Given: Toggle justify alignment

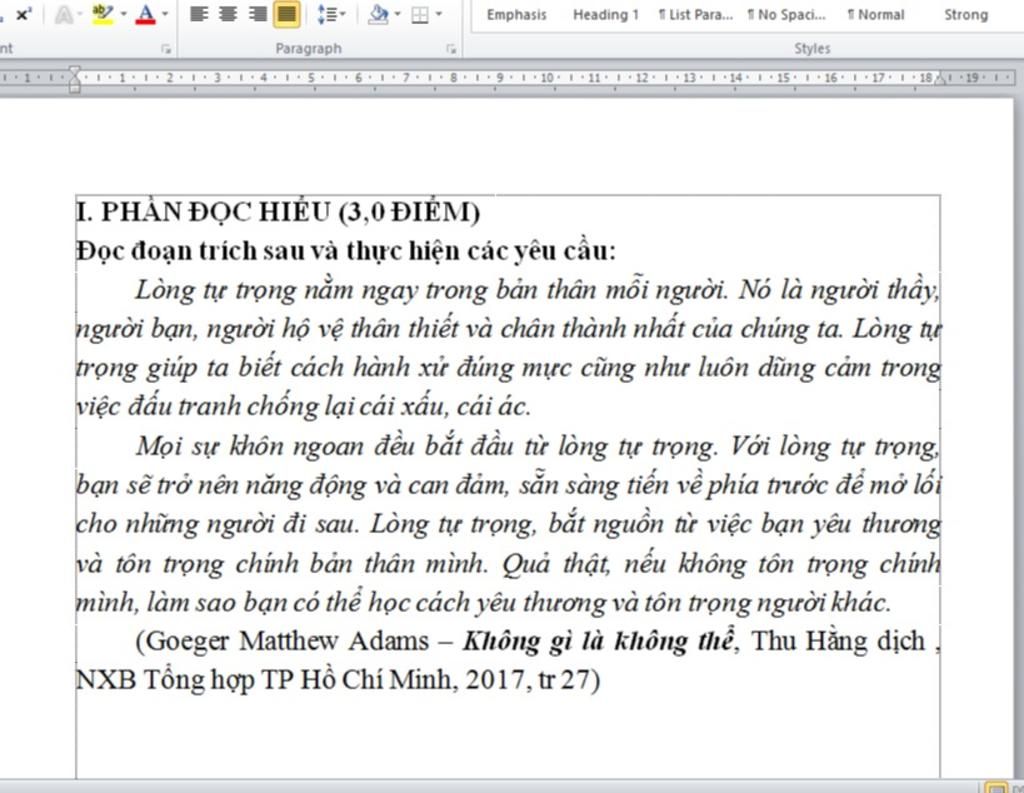Looking at the screenshot, I should click(x=287, y=14).
